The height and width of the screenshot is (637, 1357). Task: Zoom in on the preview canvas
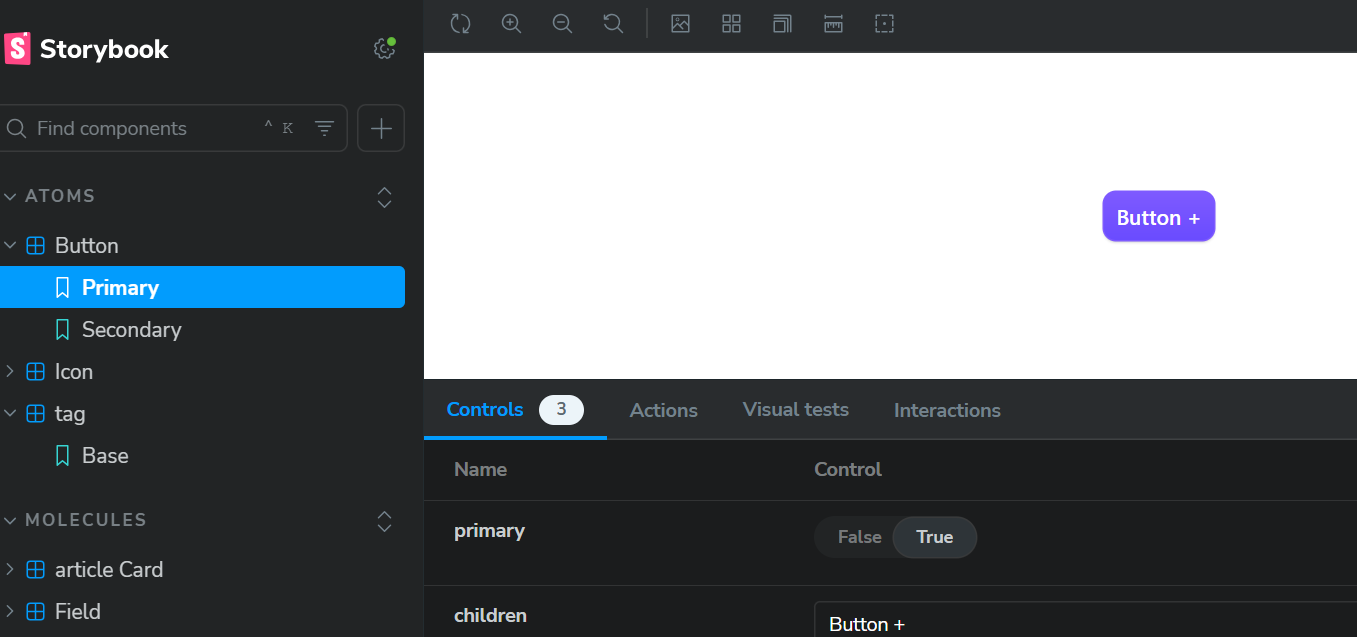pos(511,23)
